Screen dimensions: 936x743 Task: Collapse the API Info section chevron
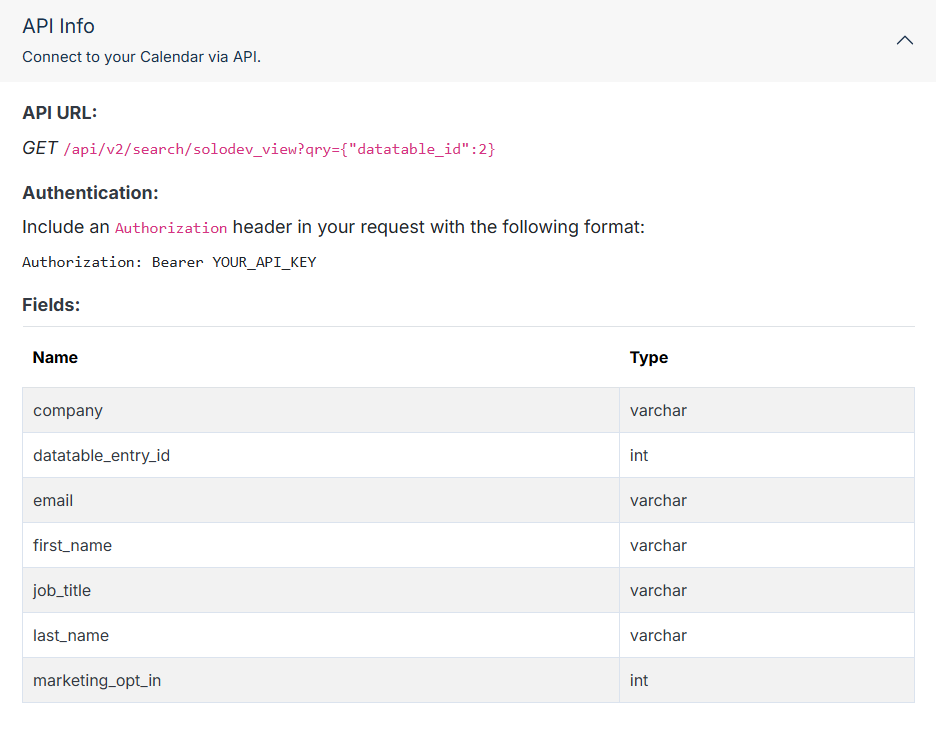point(904,41)
